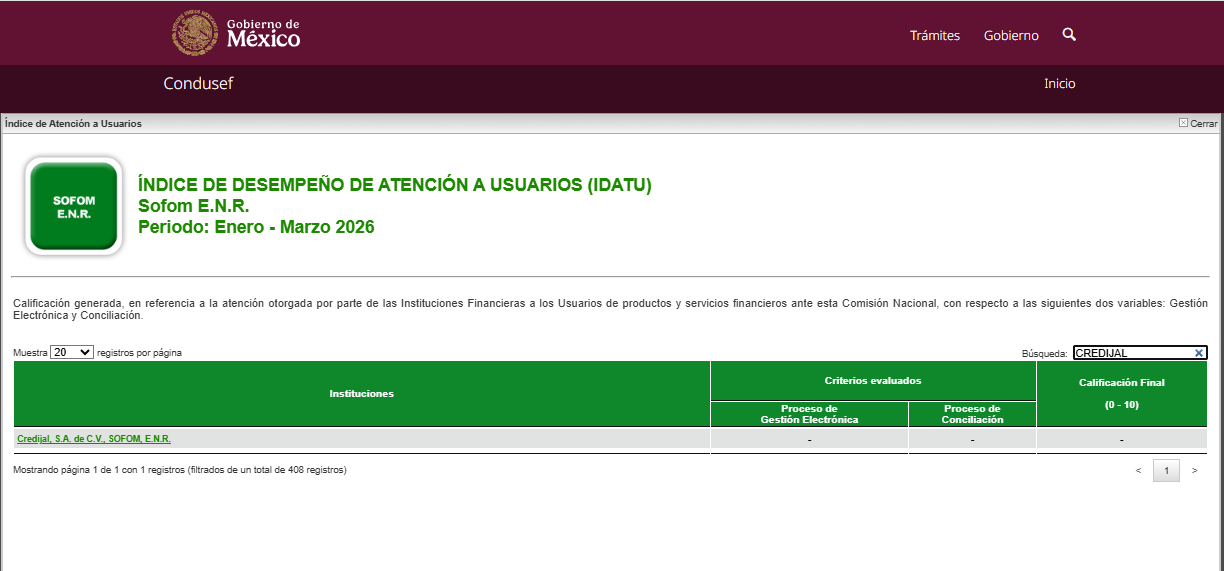Open the search magnifier icon

pos(1069,35)
